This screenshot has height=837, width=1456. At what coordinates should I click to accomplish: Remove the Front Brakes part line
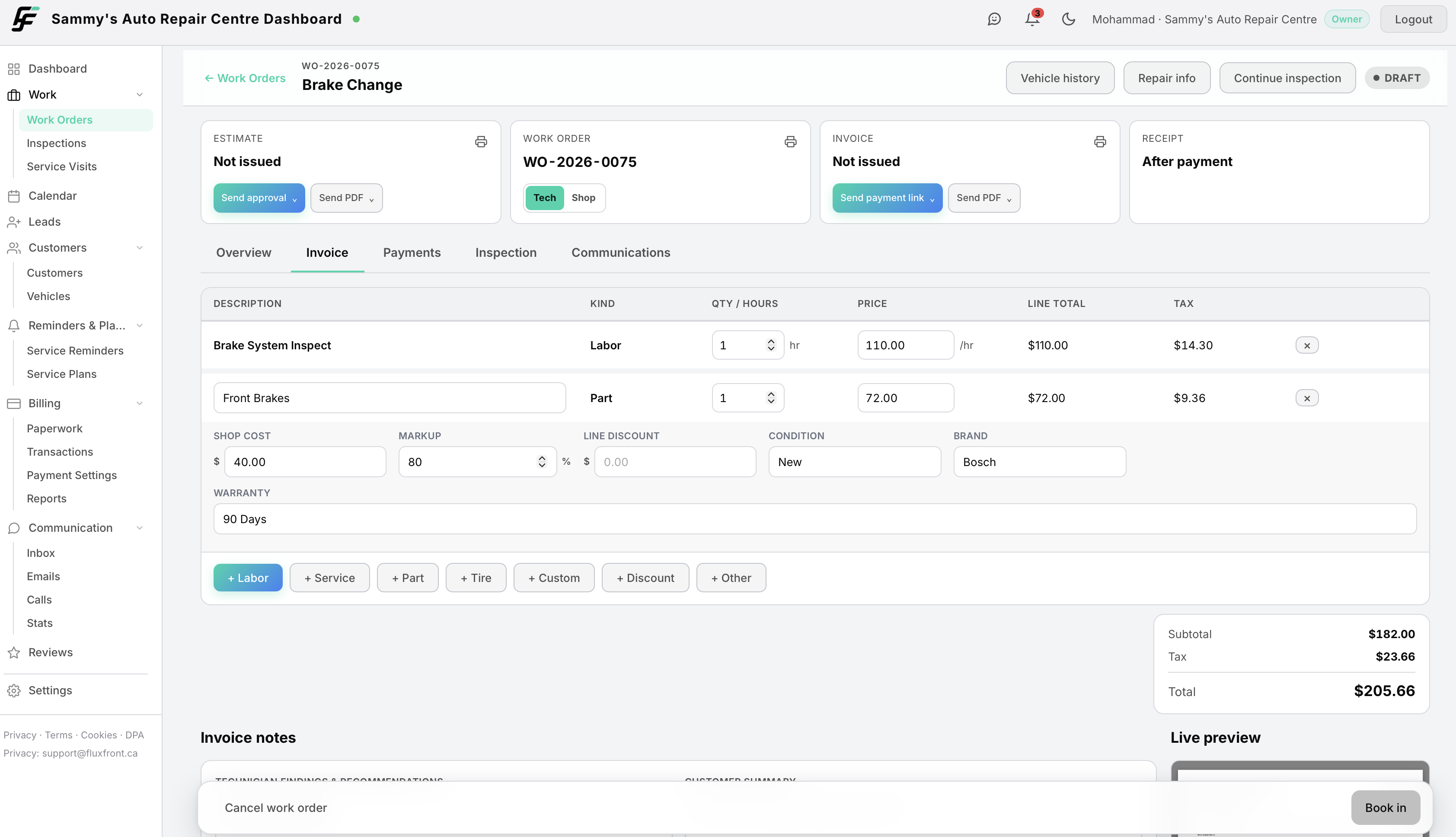click(1306, 398)
